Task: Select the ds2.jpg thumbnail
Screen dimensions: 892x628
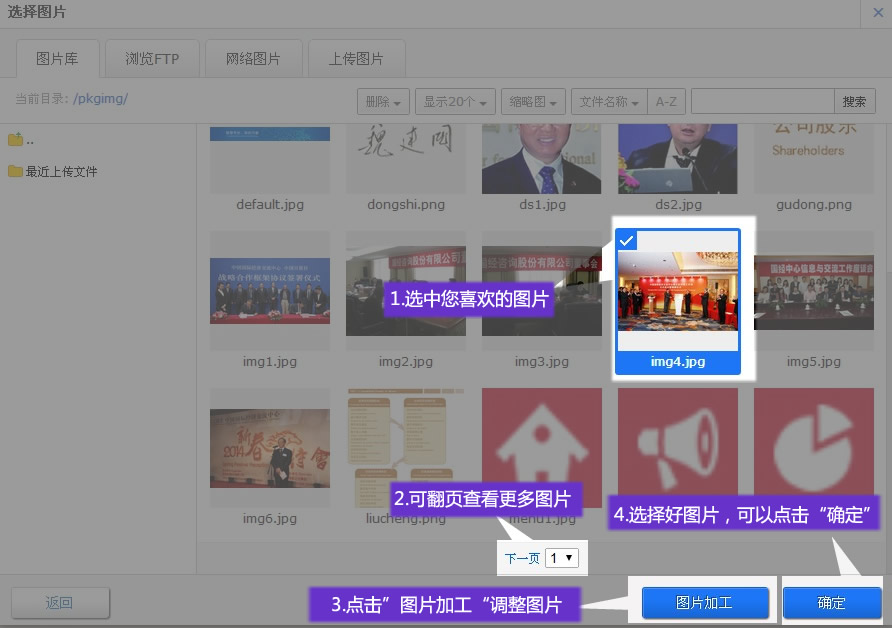Action: [678, 160]
